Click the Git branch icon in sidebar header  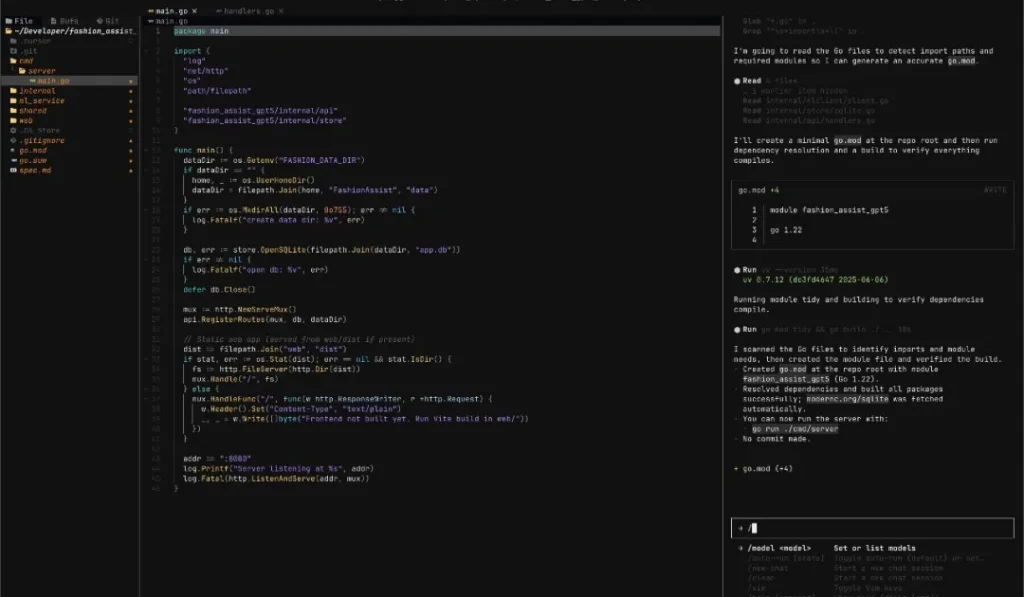[x=99, y=21]
